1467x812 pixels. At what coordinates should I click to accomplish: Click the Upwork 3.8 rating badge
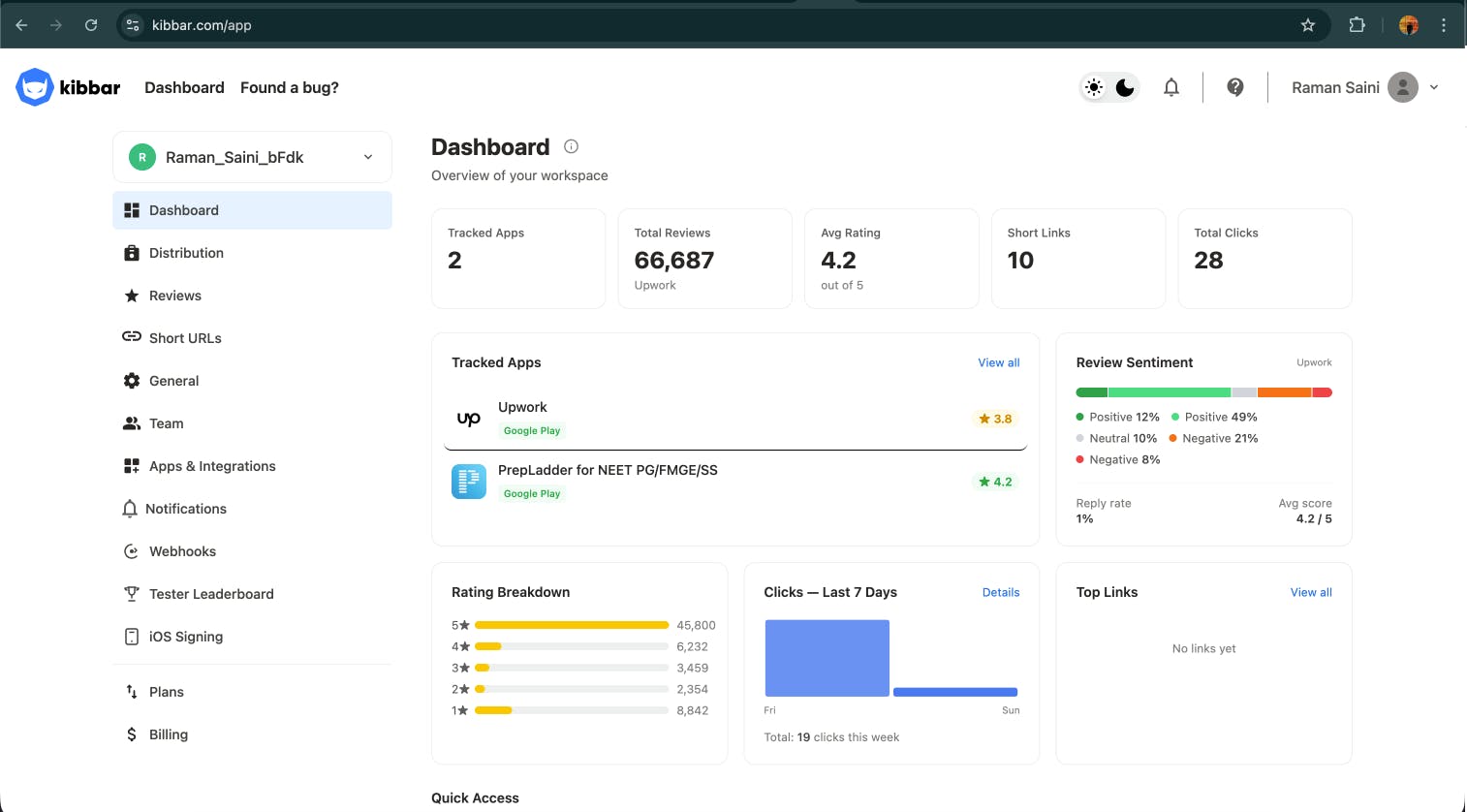995,419
